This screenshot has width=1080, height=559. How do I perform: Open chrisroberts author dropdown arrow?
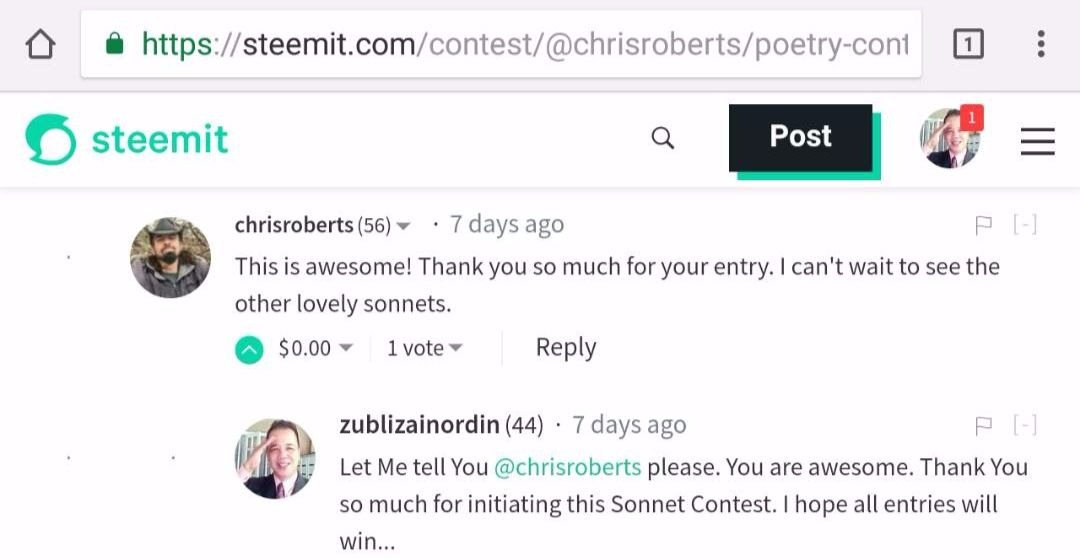click(x=404, y=227)
